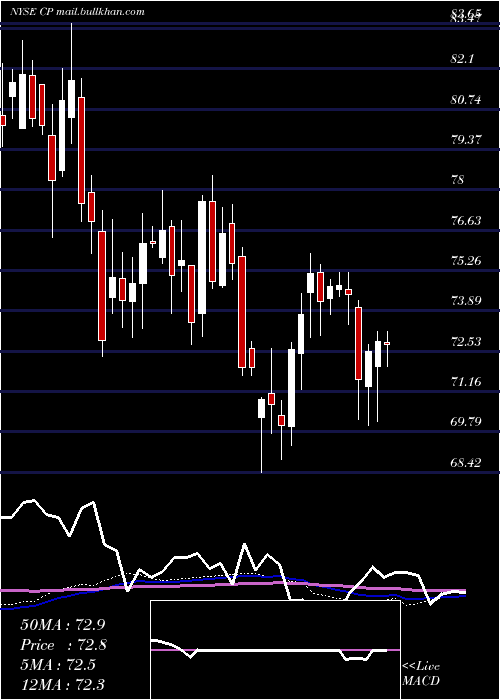
Task: Select the 71.16 price axis label
Action: pyautogui.click(x=466, y=382)
